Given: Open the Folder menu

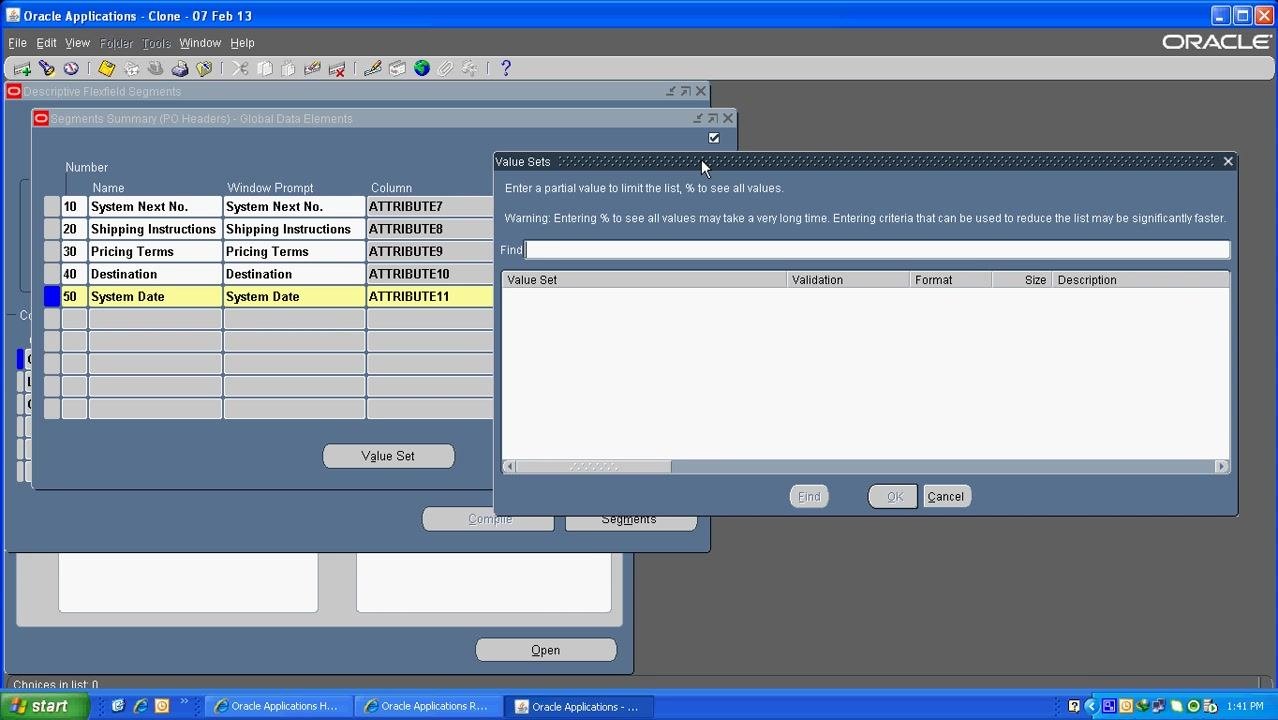Looking at the screenshot, I should click(116, 43).
